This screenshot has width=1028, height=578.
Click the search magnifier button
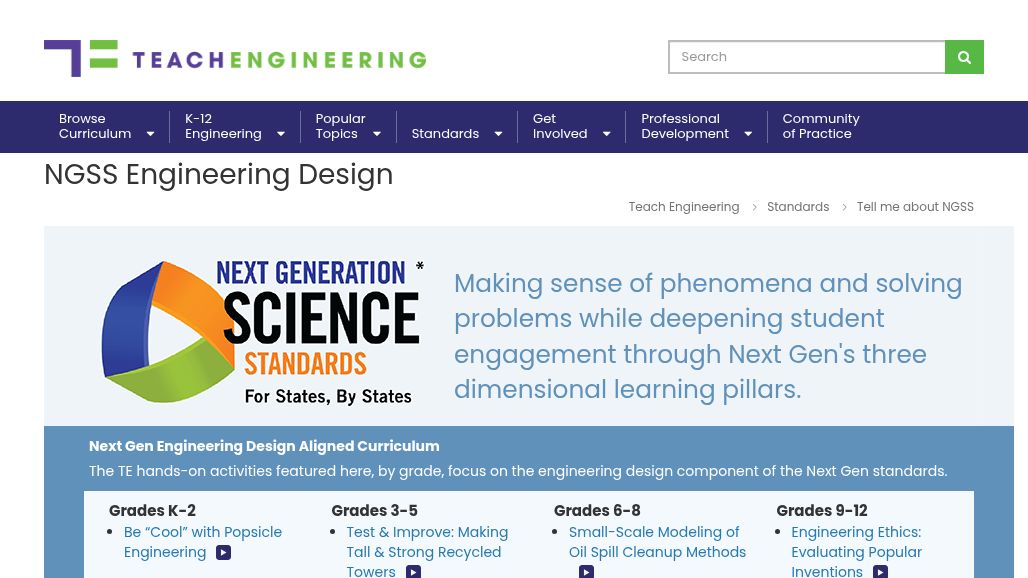[964, 57]
